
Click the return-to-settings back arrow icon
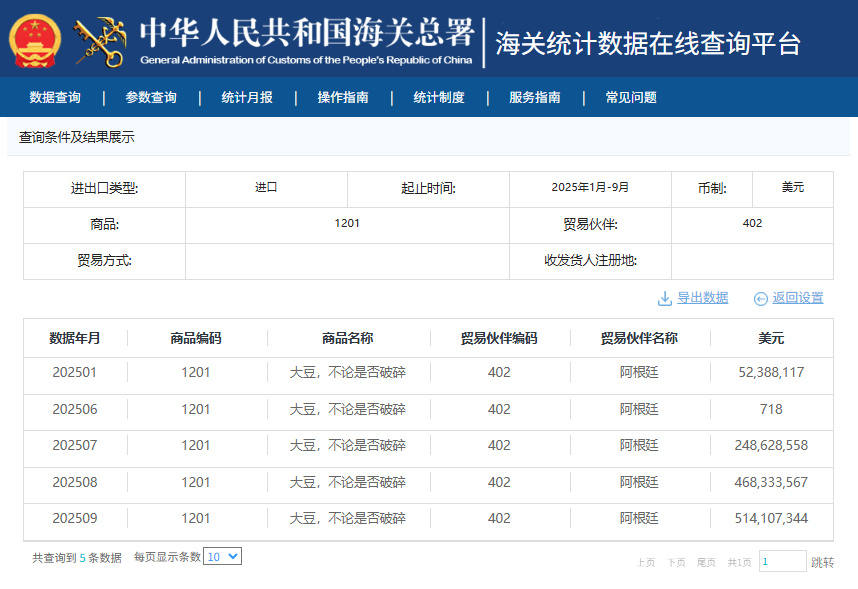tap(761, 298)
